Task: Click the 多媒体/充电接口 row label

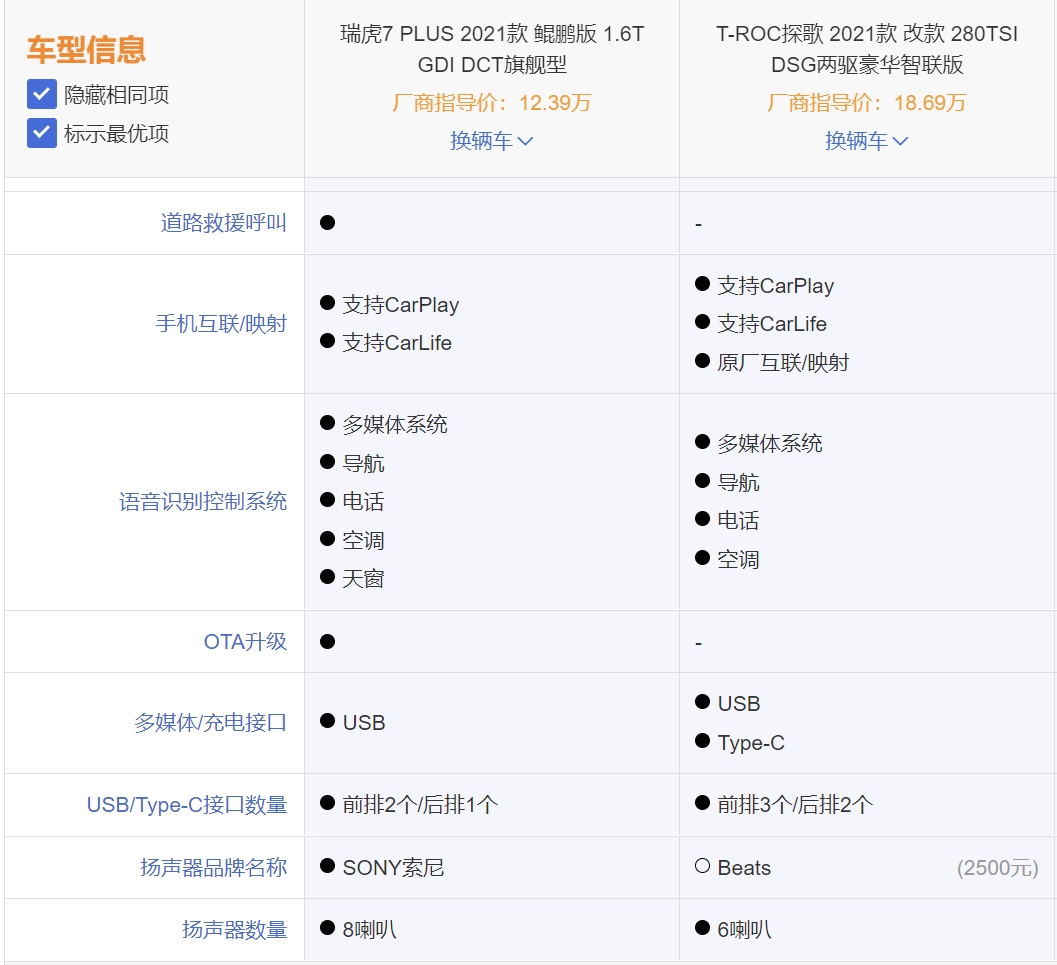Action: (210, 723)
